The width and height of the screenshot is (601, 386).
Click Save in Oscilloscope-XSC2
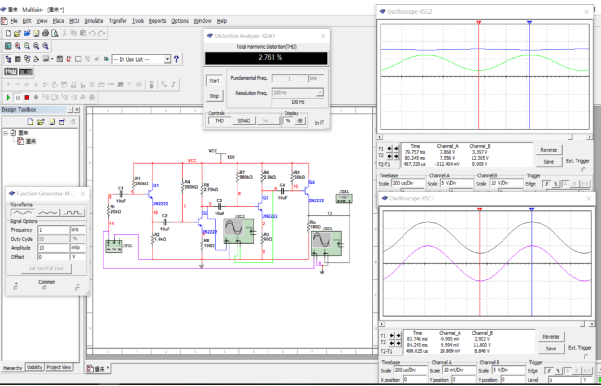(549, 162)
